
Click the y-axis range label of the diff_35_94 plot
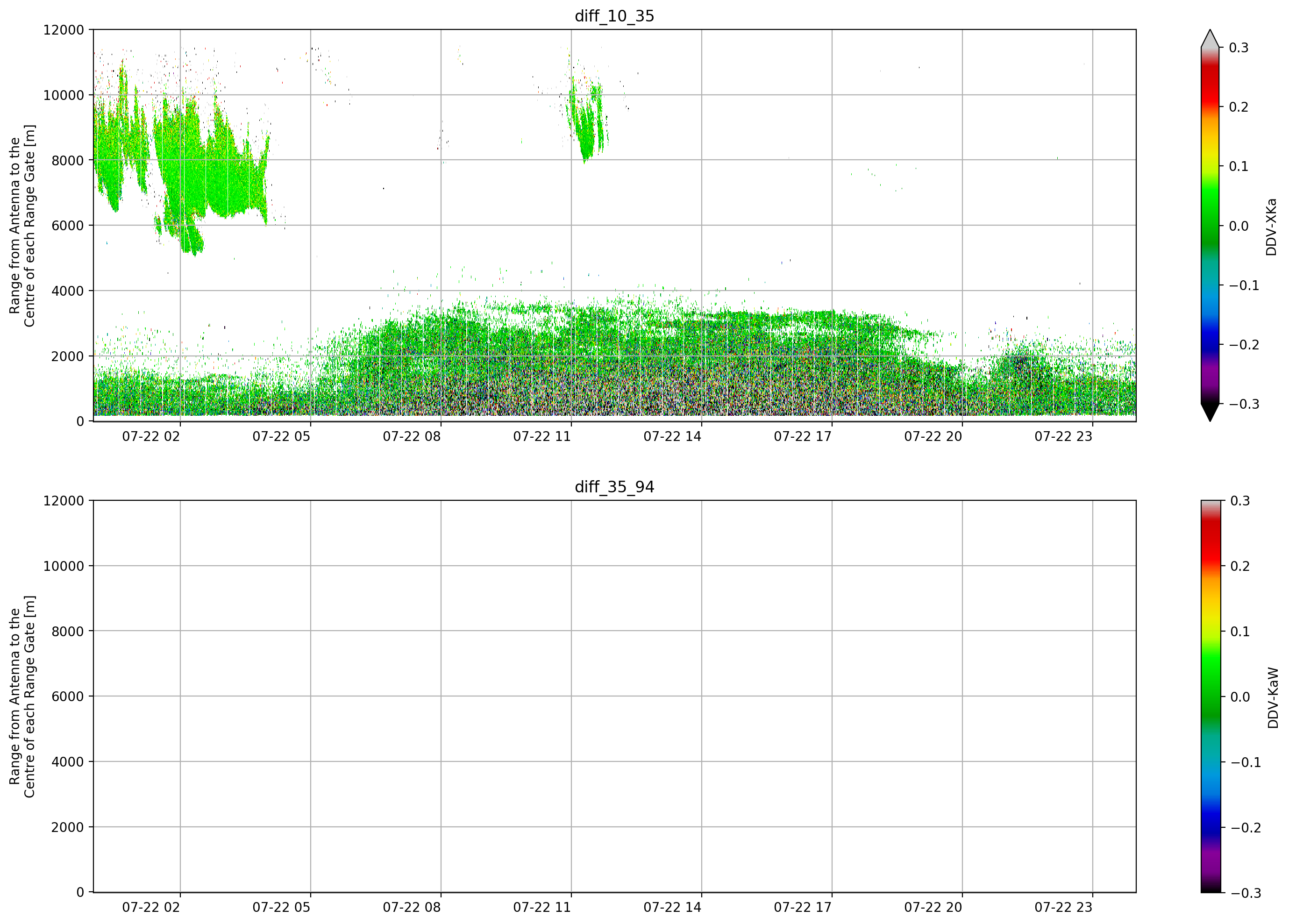tap(22, 697)
